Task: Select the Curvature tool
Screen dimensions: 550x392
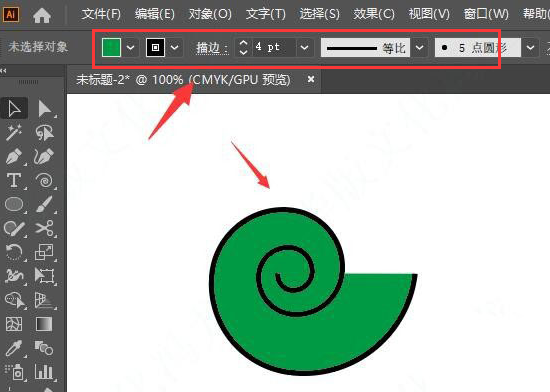Action: tap(45, 156)
